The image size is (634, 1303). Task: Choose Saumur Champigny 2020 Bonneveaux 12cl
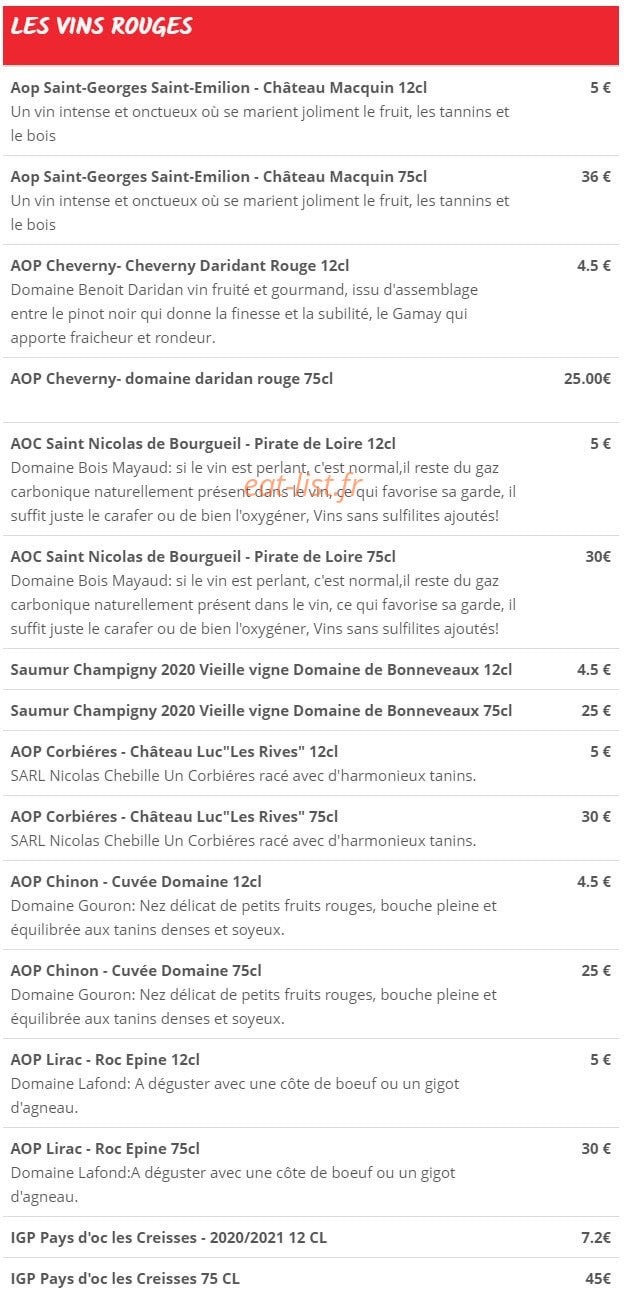(311, 669)
